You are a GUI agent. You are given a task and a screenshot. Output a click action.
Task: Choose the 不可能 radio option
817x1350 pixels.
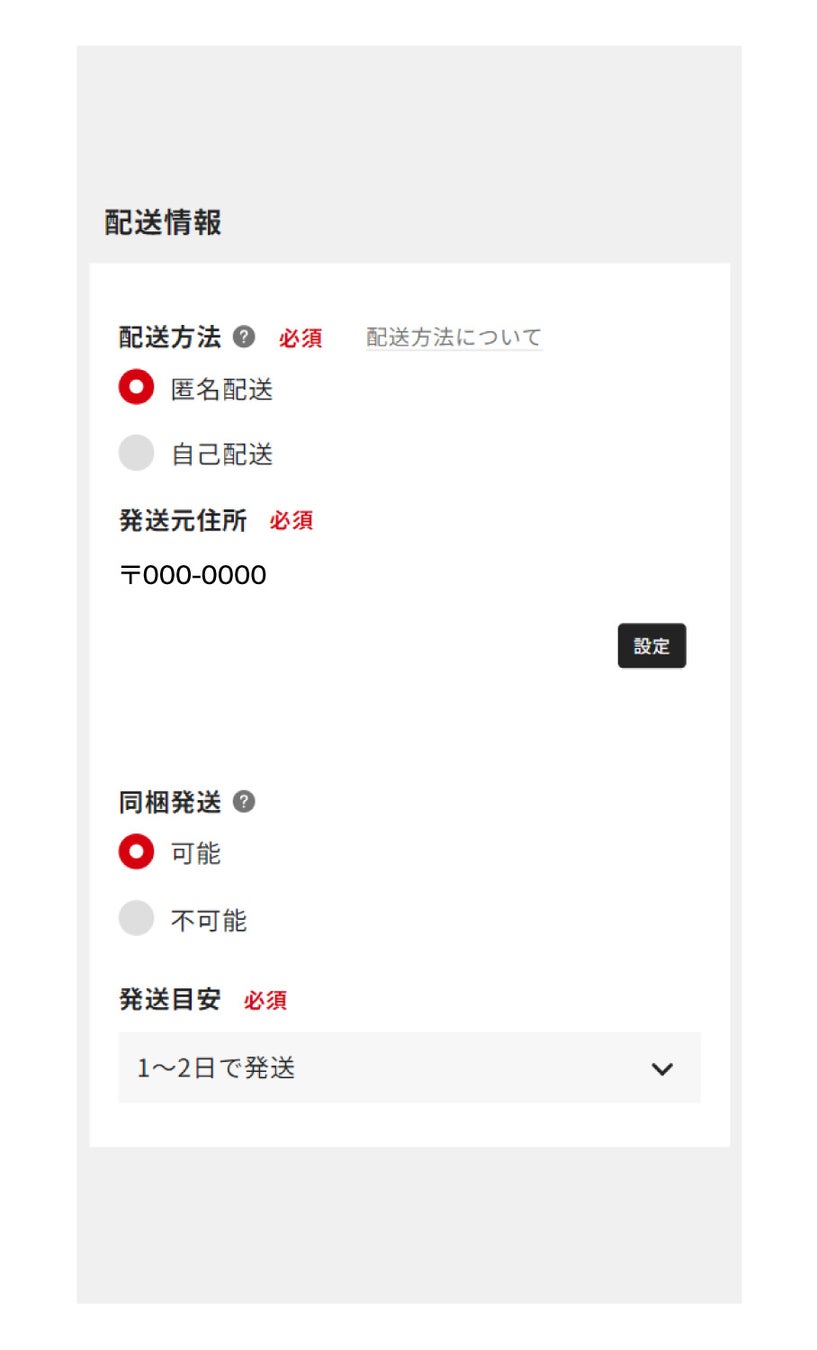coord(136,918)
